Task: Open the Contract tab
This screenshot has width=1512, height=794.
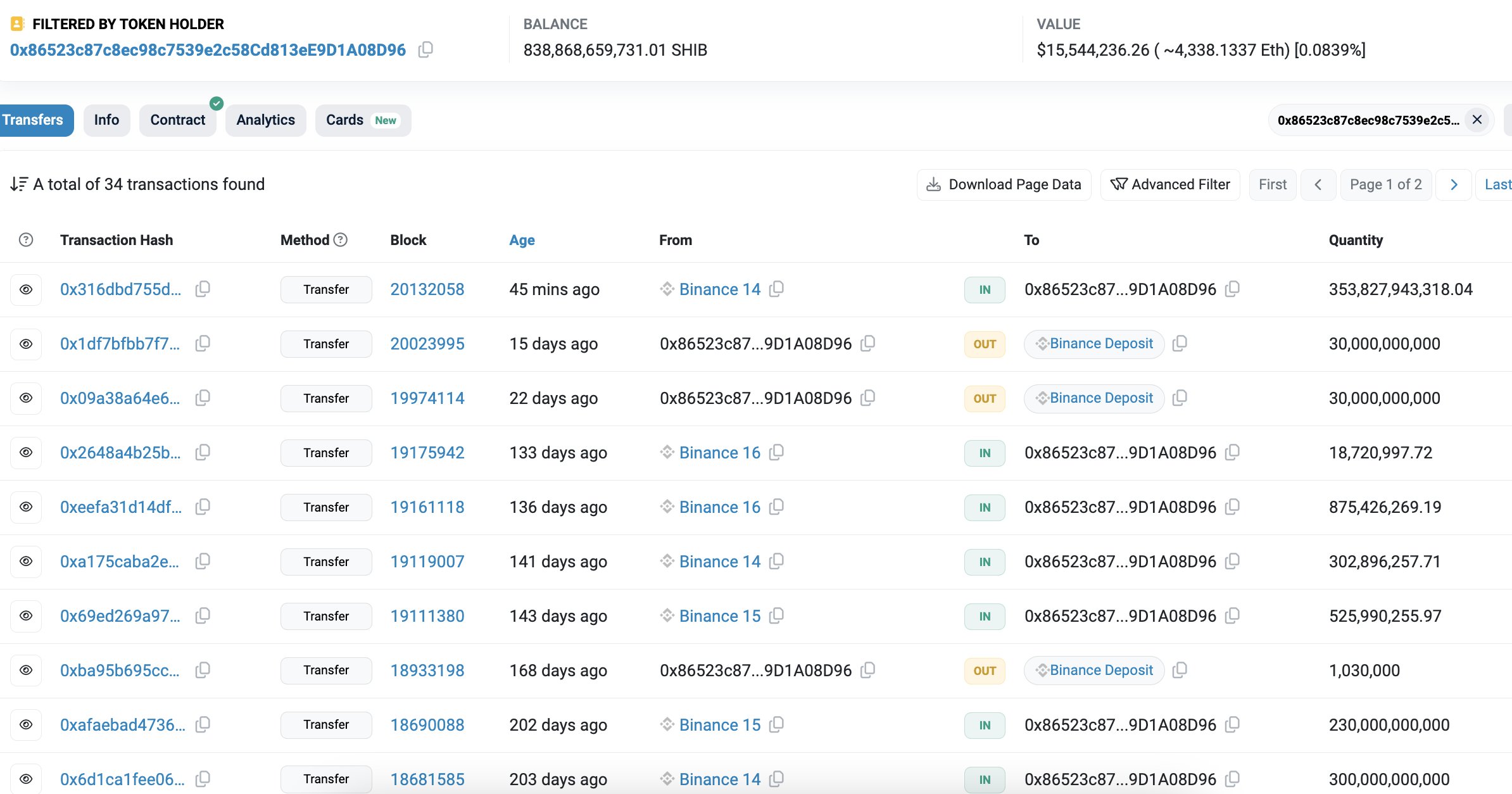Action: tap(177, 120)
